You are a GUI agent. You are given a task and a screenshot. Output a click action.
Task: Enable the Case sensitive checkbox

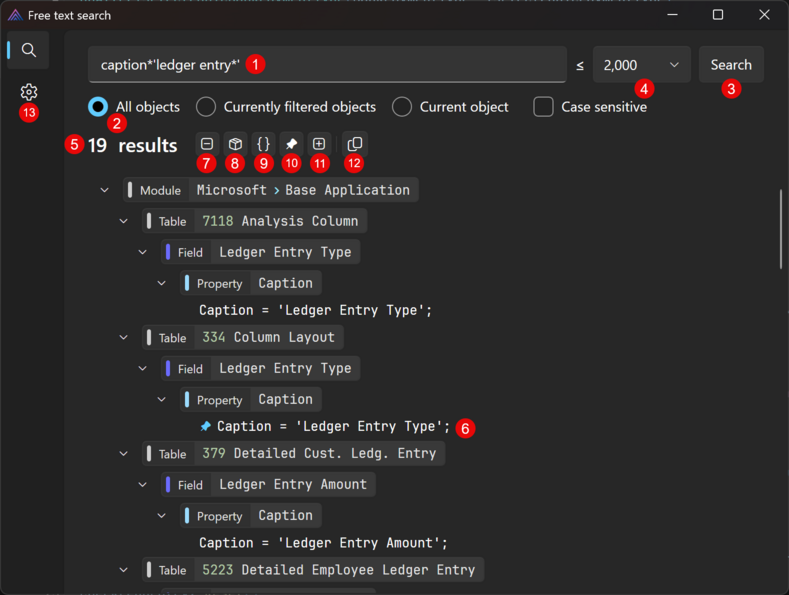543,107
